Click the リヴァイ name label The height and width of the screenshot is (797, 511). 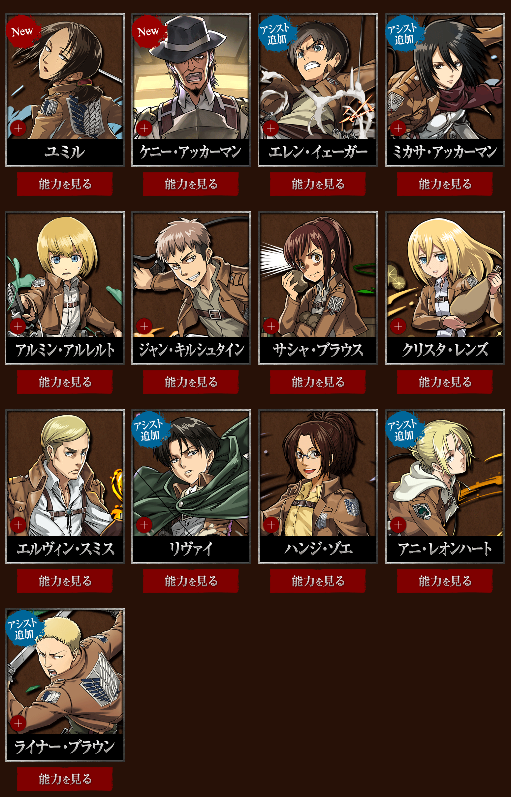[x=191, y=549]
